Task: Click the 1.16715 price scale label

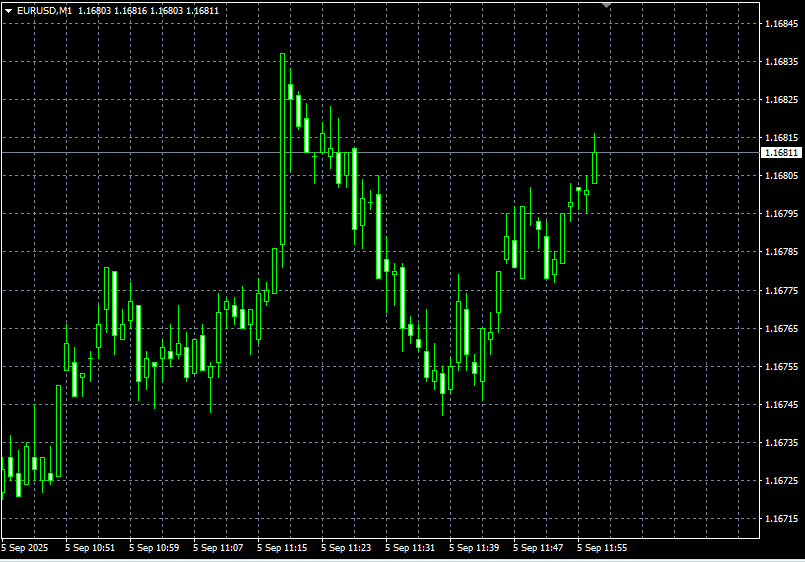Action: pyautogui.click(x=780, y=519)
